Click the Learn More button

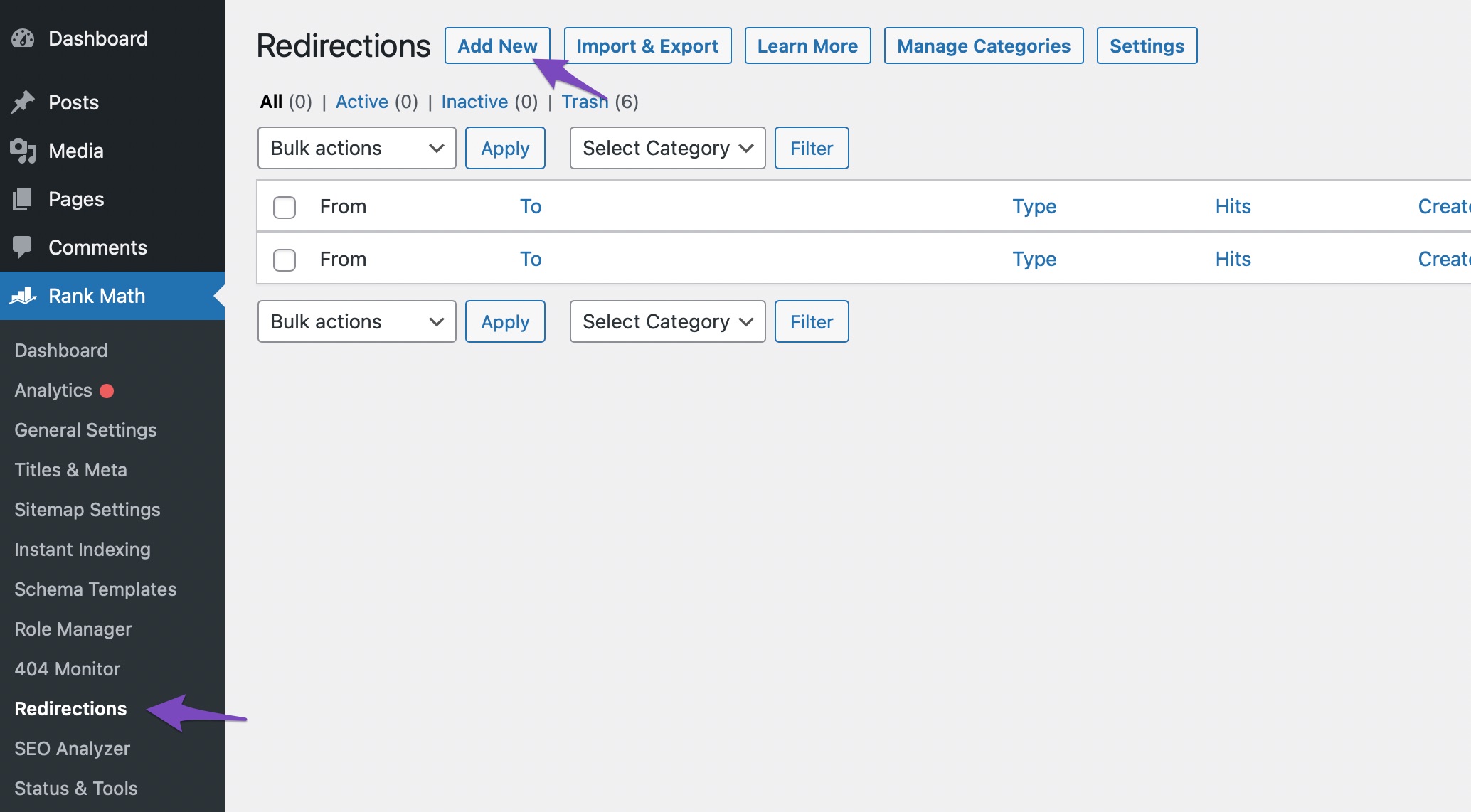click(807, 45)
